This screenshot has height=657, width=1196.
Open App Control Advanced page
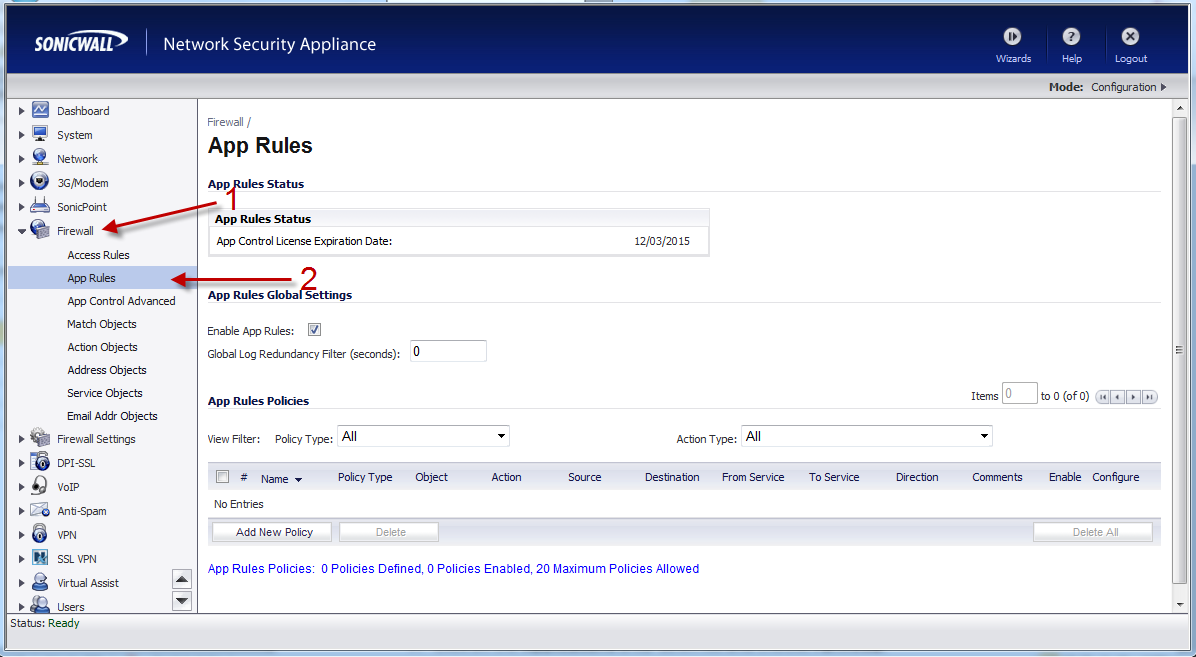pos(121,301)
